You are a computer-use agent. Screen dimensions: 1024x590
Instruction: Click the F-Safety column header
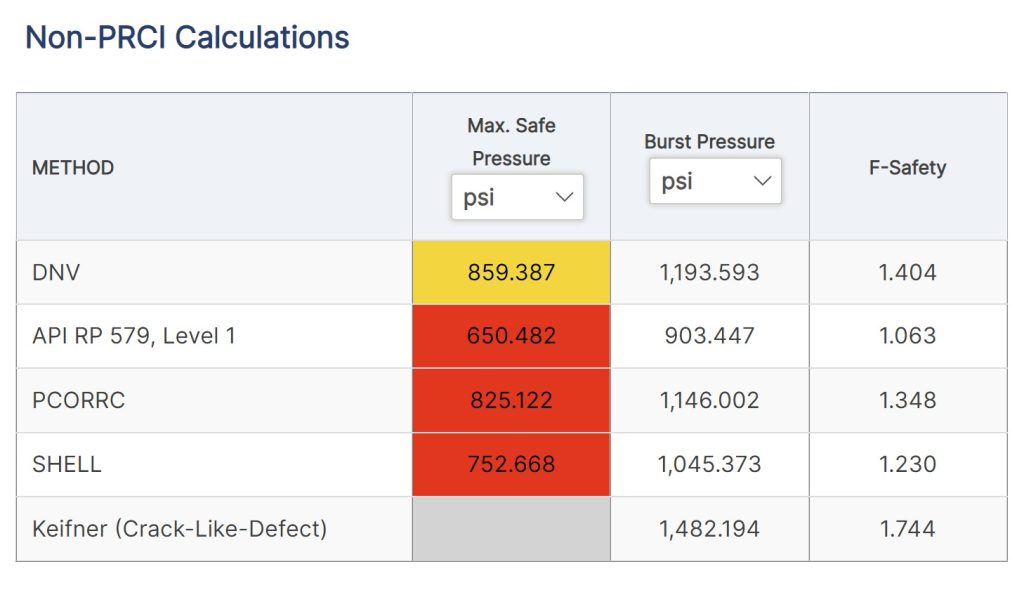click(908, 167)
